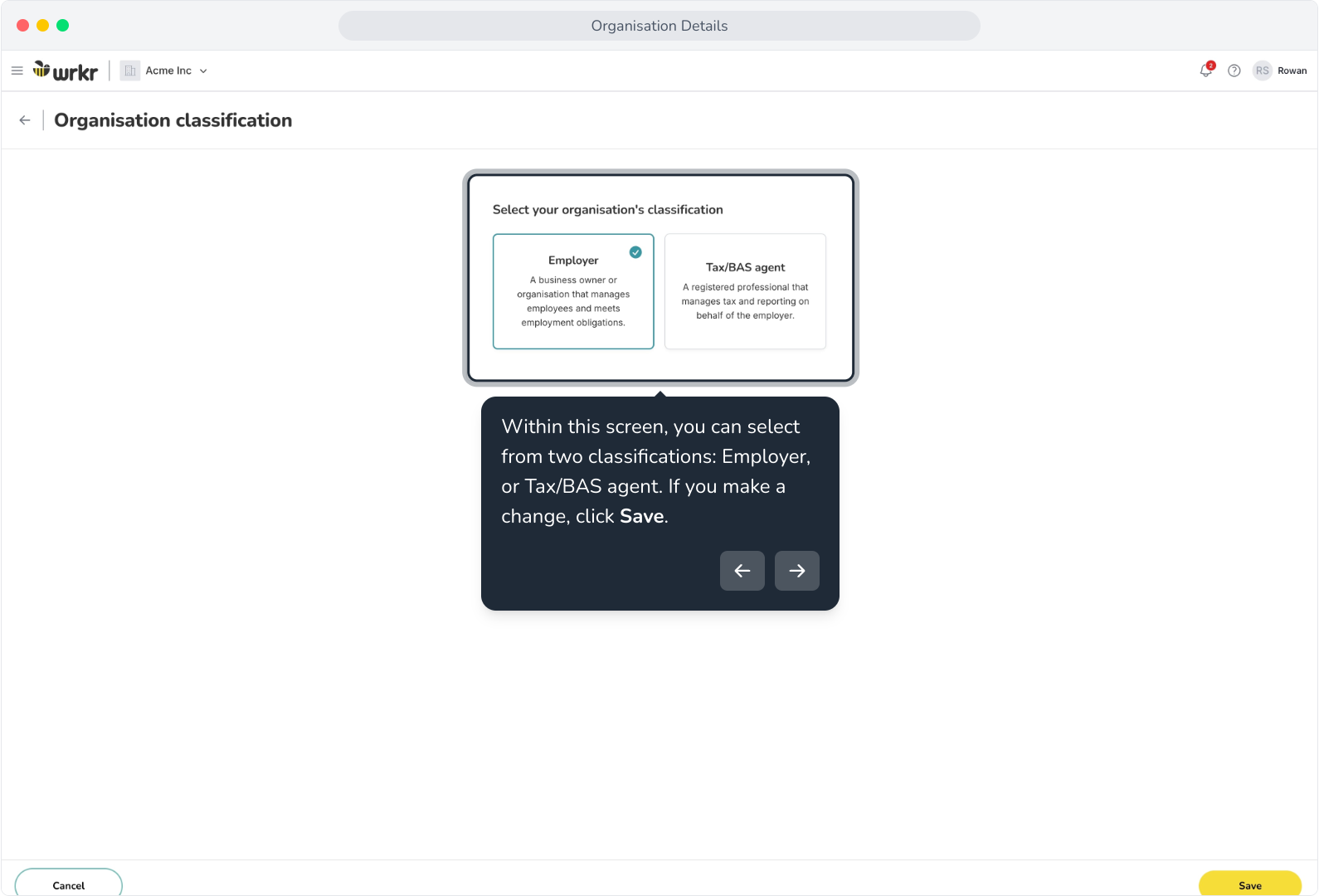This screenshot has height=896, width=1319.
Task: Open the help question mark icon
Action: coord(1234,71)
